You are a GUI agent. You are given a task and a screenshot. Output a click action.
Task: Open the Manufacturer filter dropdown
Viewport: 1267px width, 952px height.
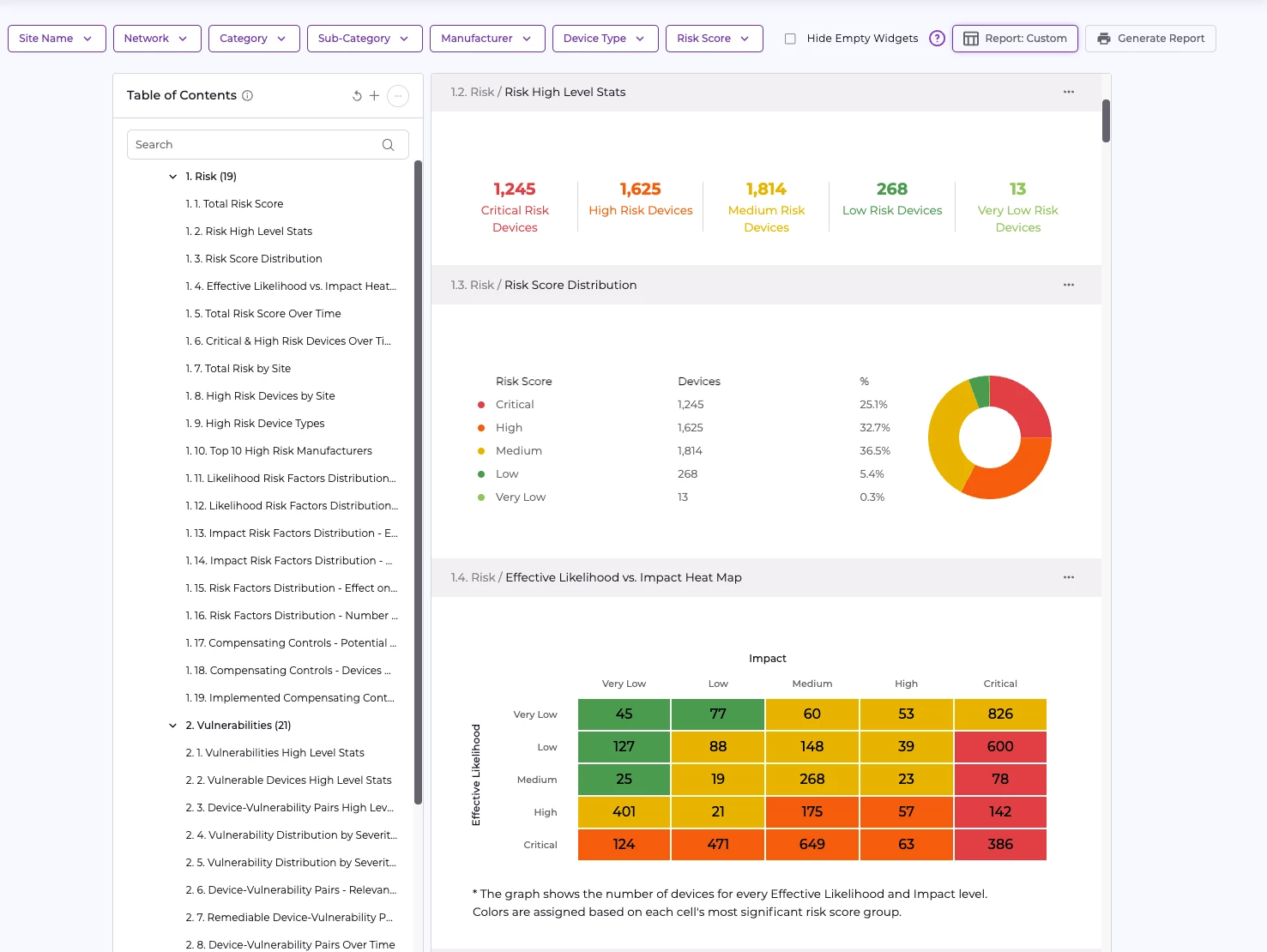(486, 39)
